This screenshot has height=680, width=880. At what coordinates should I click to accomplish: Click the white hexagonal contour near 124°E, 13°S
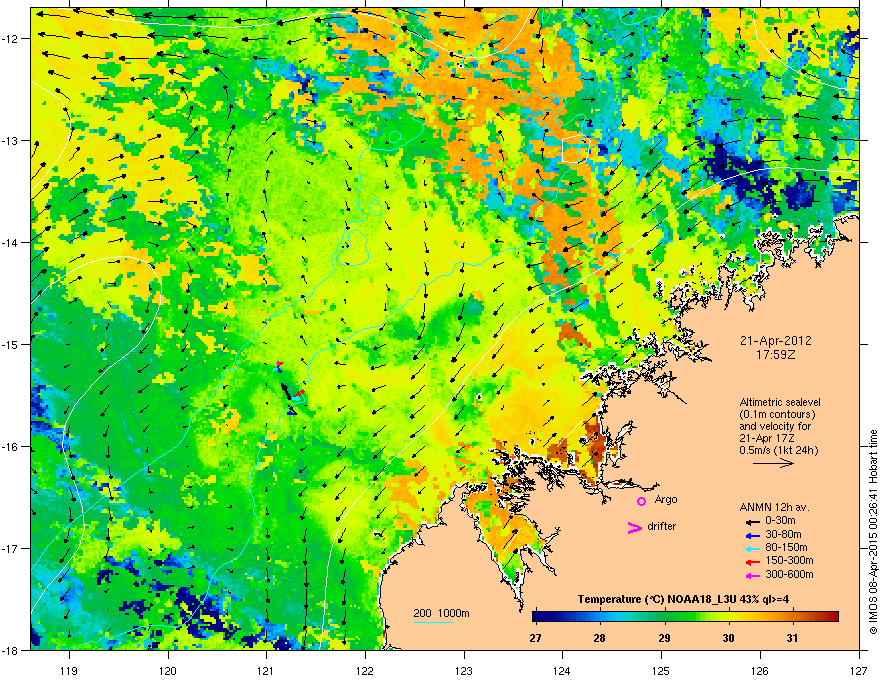coord(576,148)
